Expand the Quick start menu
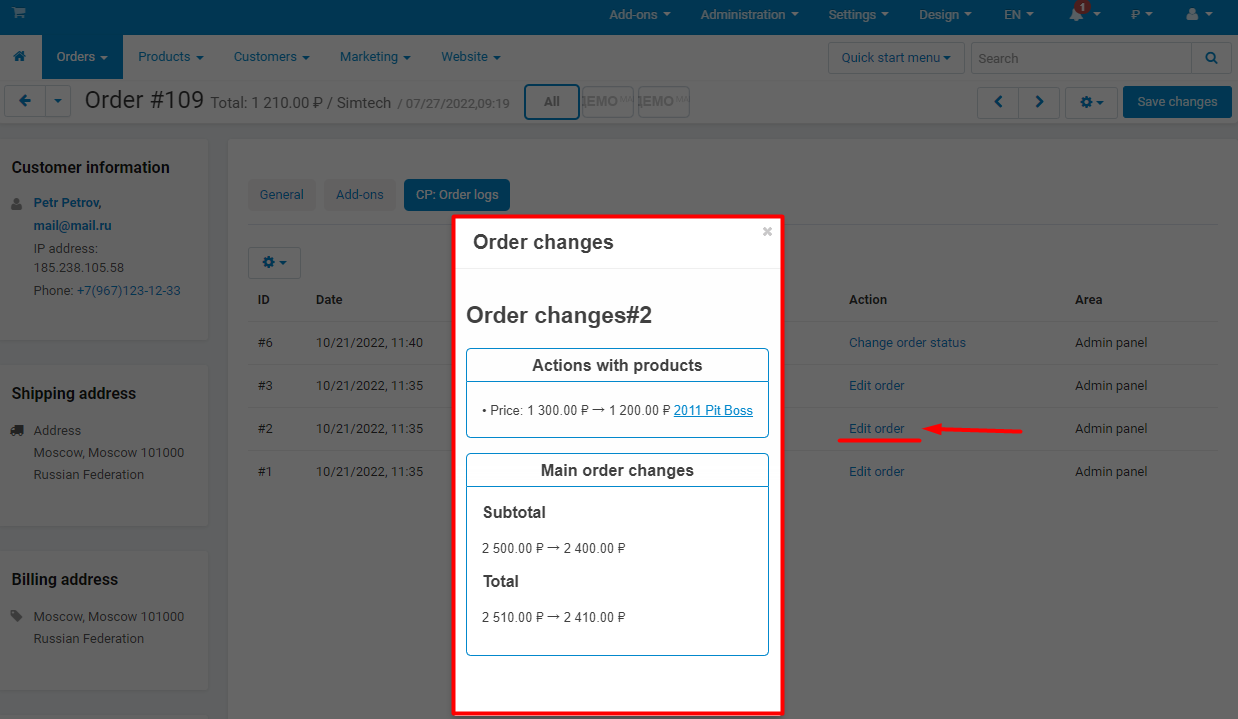 pyautogui.click(x=896, y=58)
